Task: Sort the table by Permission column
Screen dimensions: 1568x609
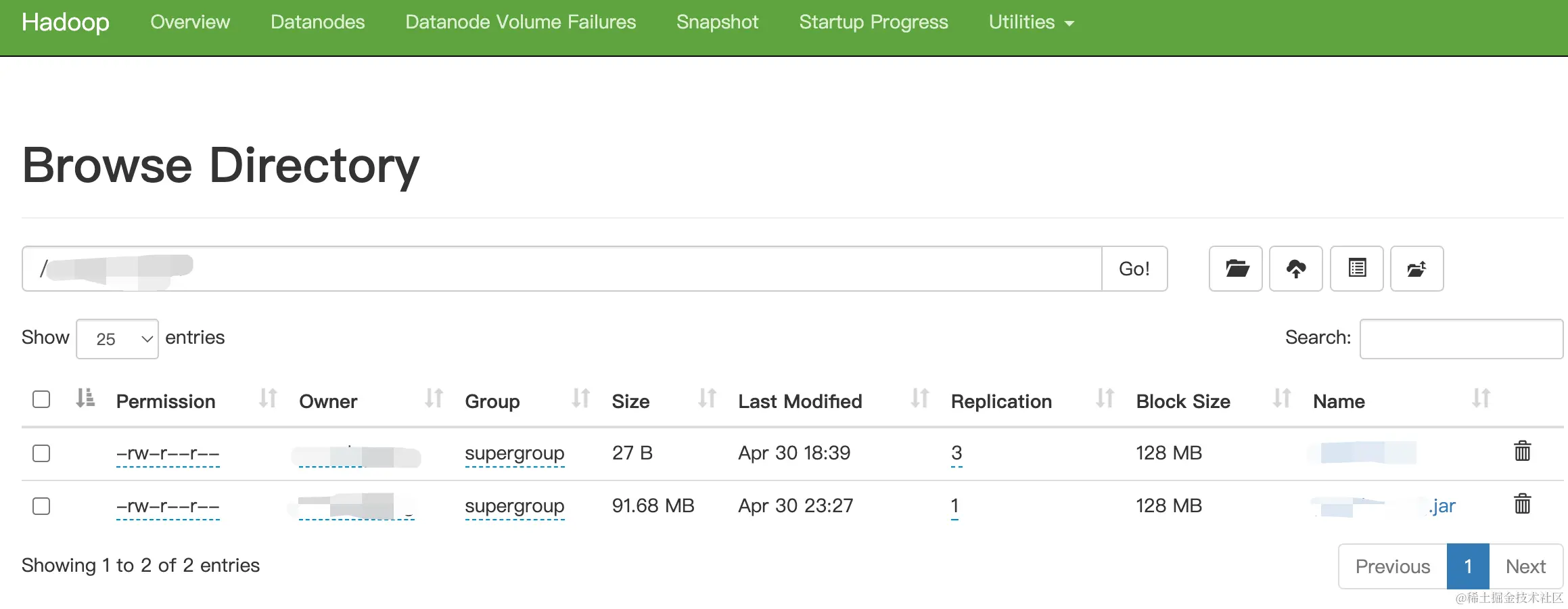Action: coord(166,401)
